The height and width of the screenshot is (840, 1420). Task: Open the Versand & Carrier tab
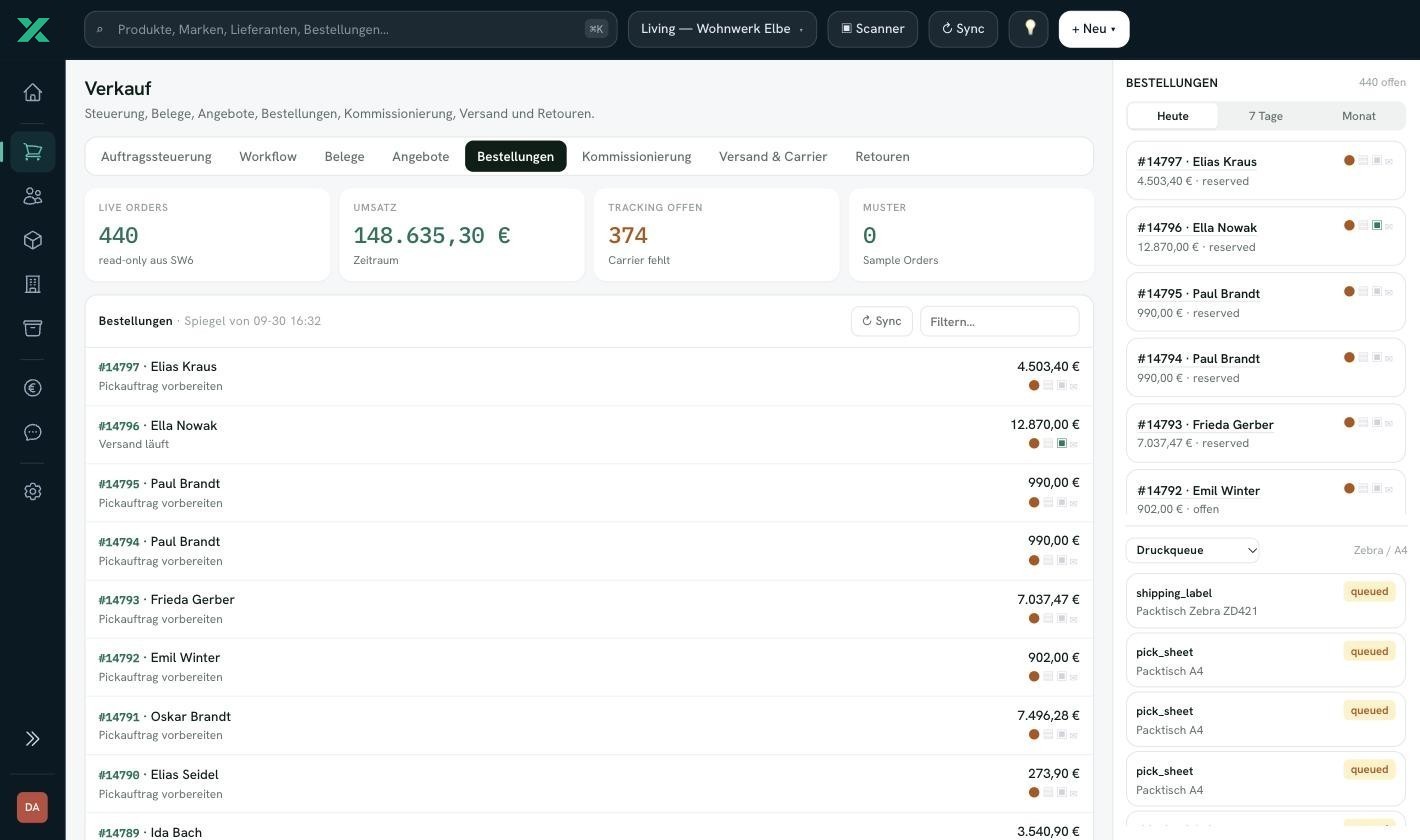773,156
